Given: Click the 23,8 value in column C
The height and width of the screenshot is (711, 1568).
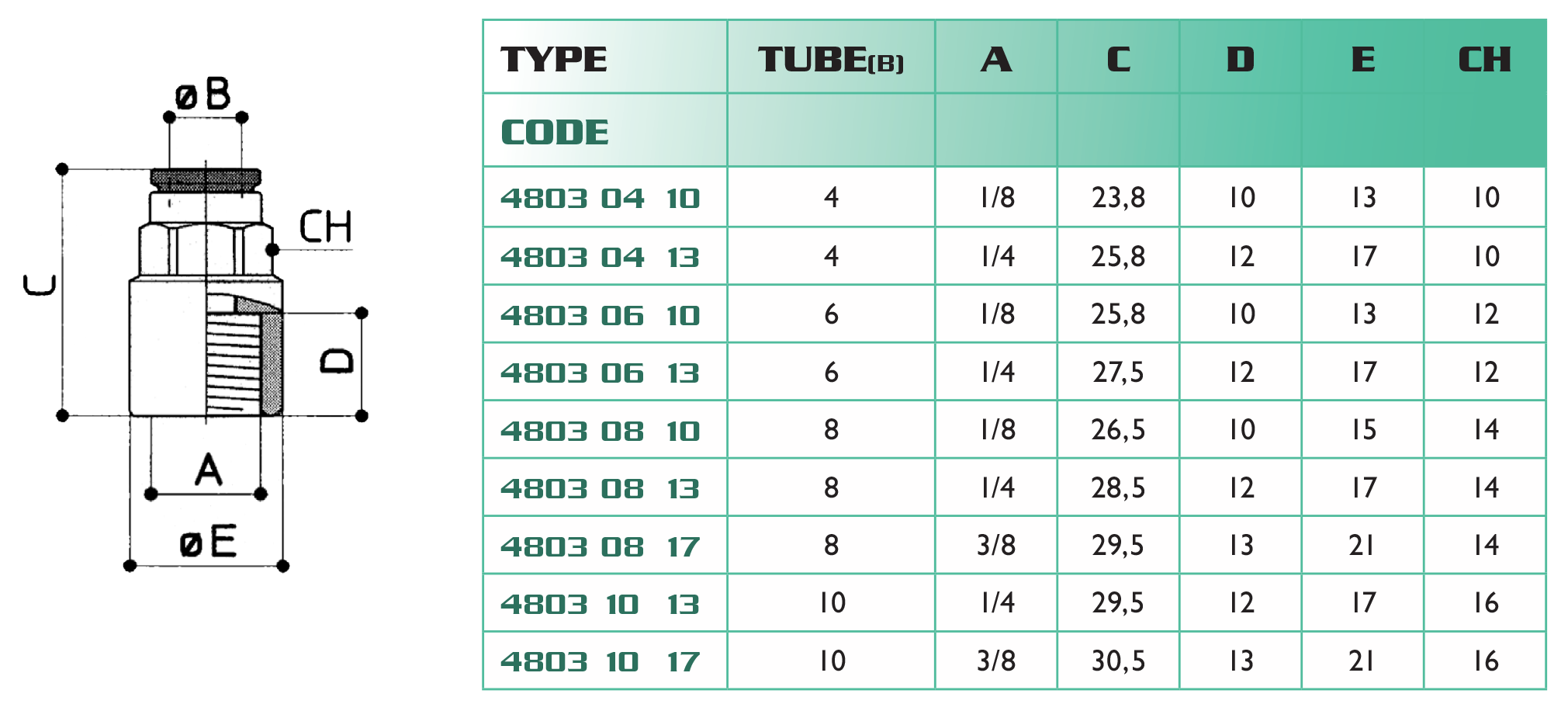Looking at the screenshot, I should point(1118,198).
